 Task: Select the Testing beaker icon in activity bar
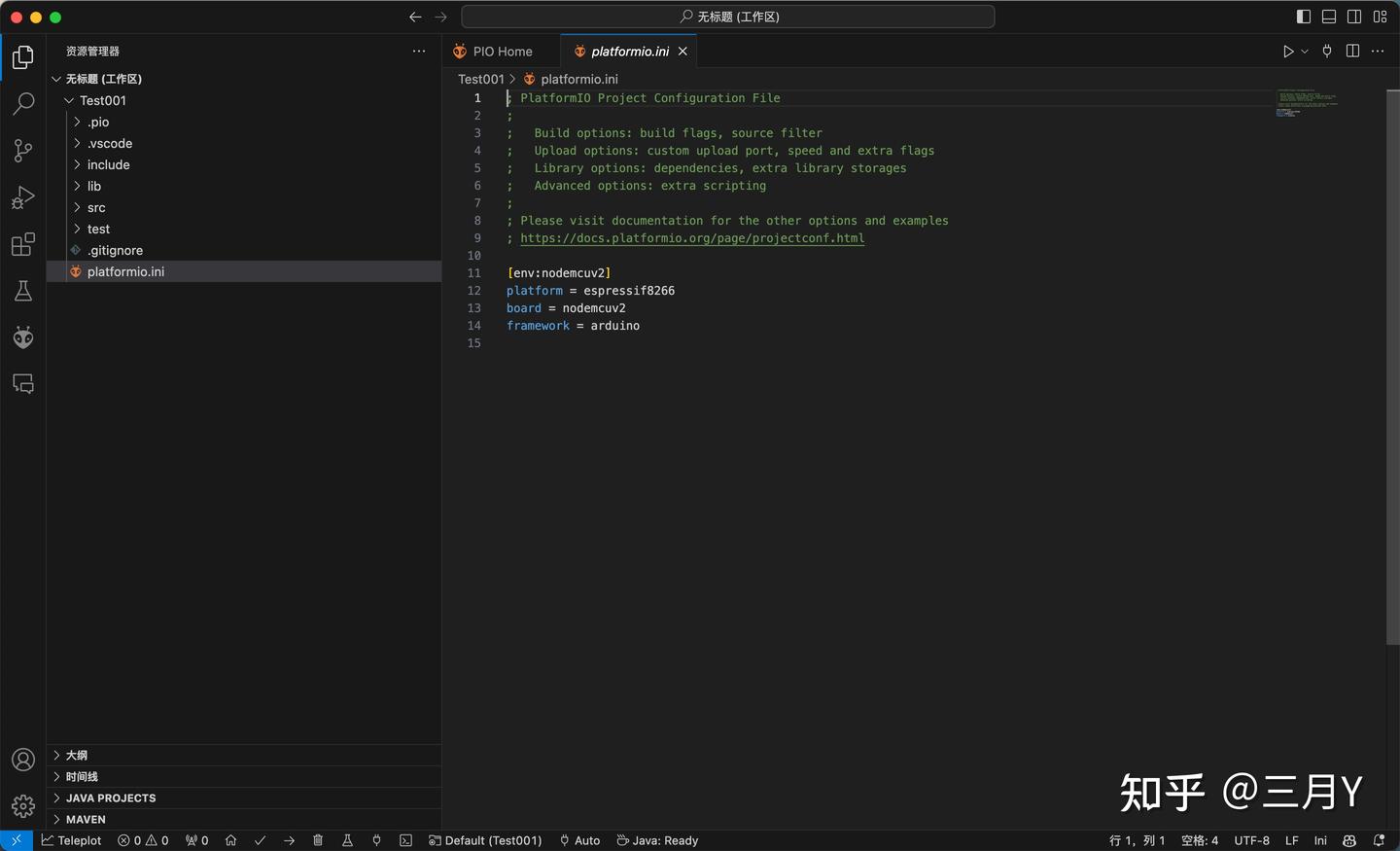[22, 291]
